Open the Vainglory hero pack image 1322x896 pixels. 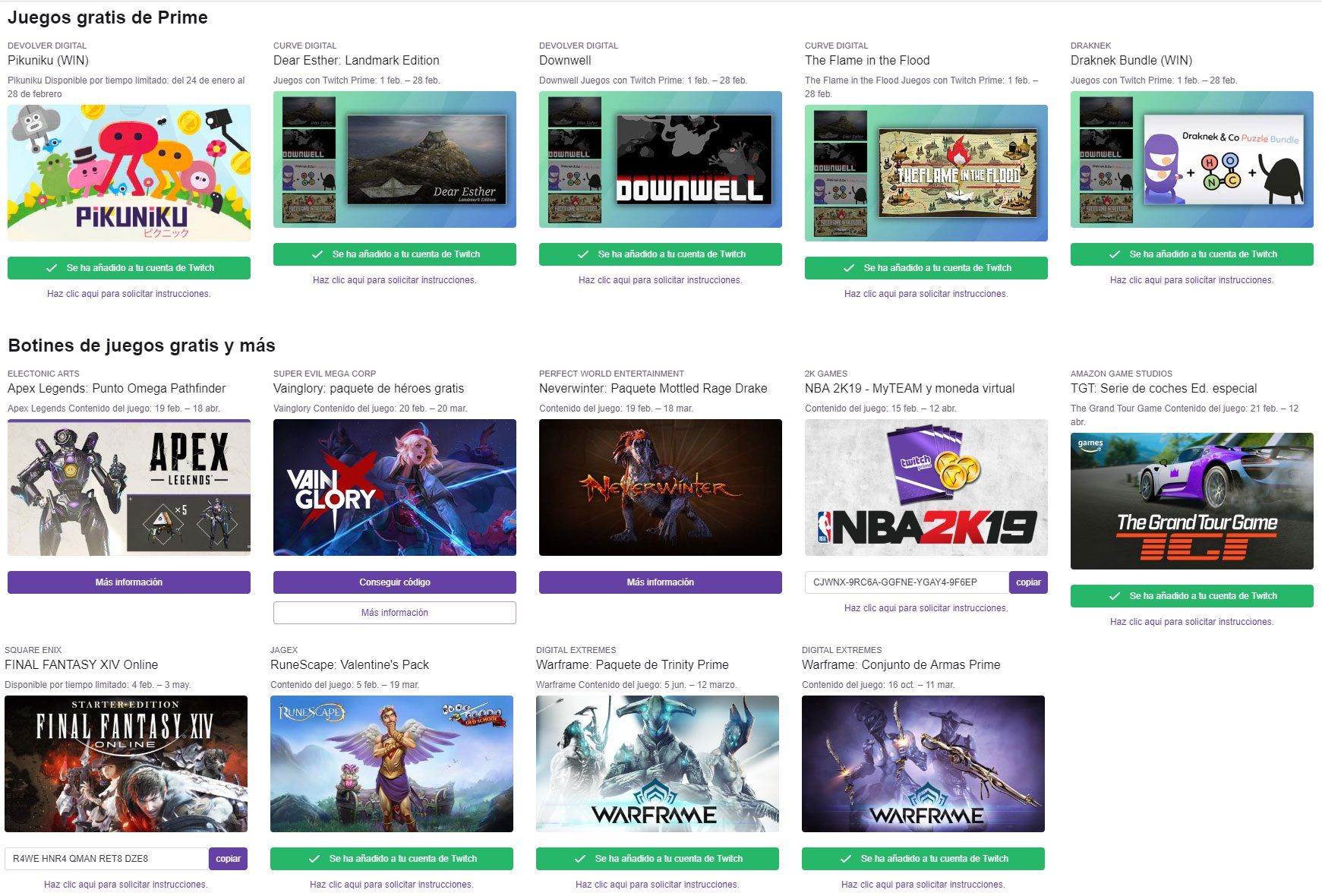click(395, 487)
